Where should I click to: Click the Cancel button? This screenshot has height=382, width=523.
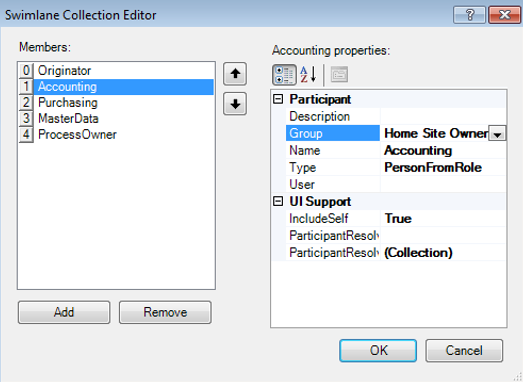coord(464,351)
